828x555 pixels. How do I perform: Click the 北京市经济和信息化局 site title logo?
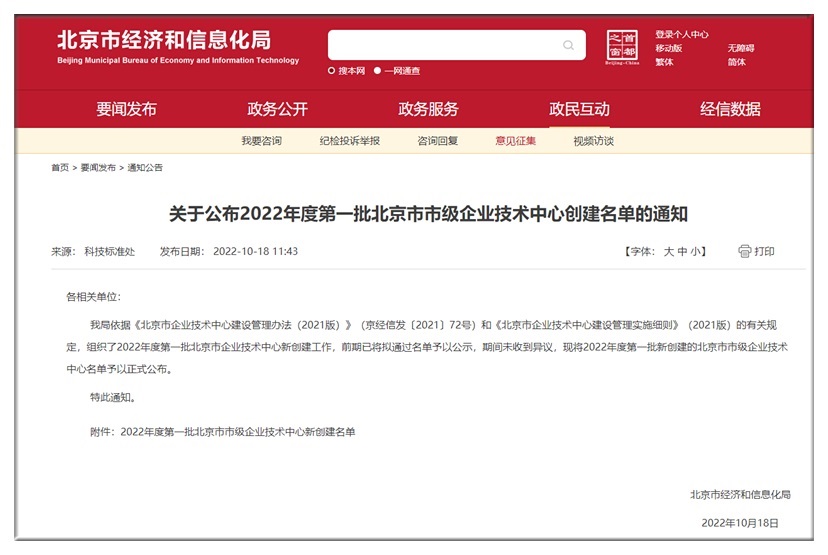tap(164, 40)
